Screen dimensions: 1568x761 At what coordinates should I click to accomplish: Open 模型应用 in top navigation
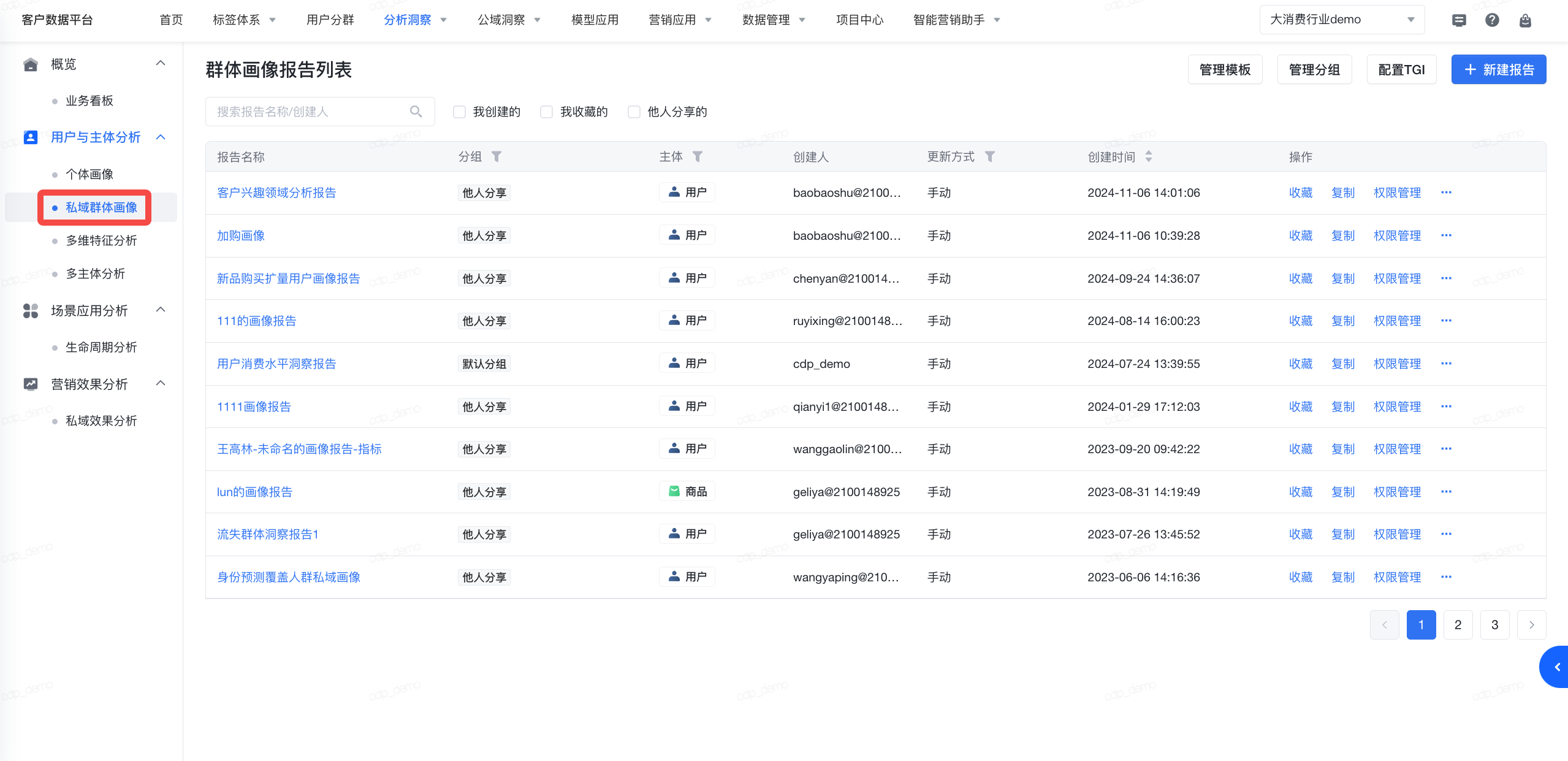pos(595,20)
